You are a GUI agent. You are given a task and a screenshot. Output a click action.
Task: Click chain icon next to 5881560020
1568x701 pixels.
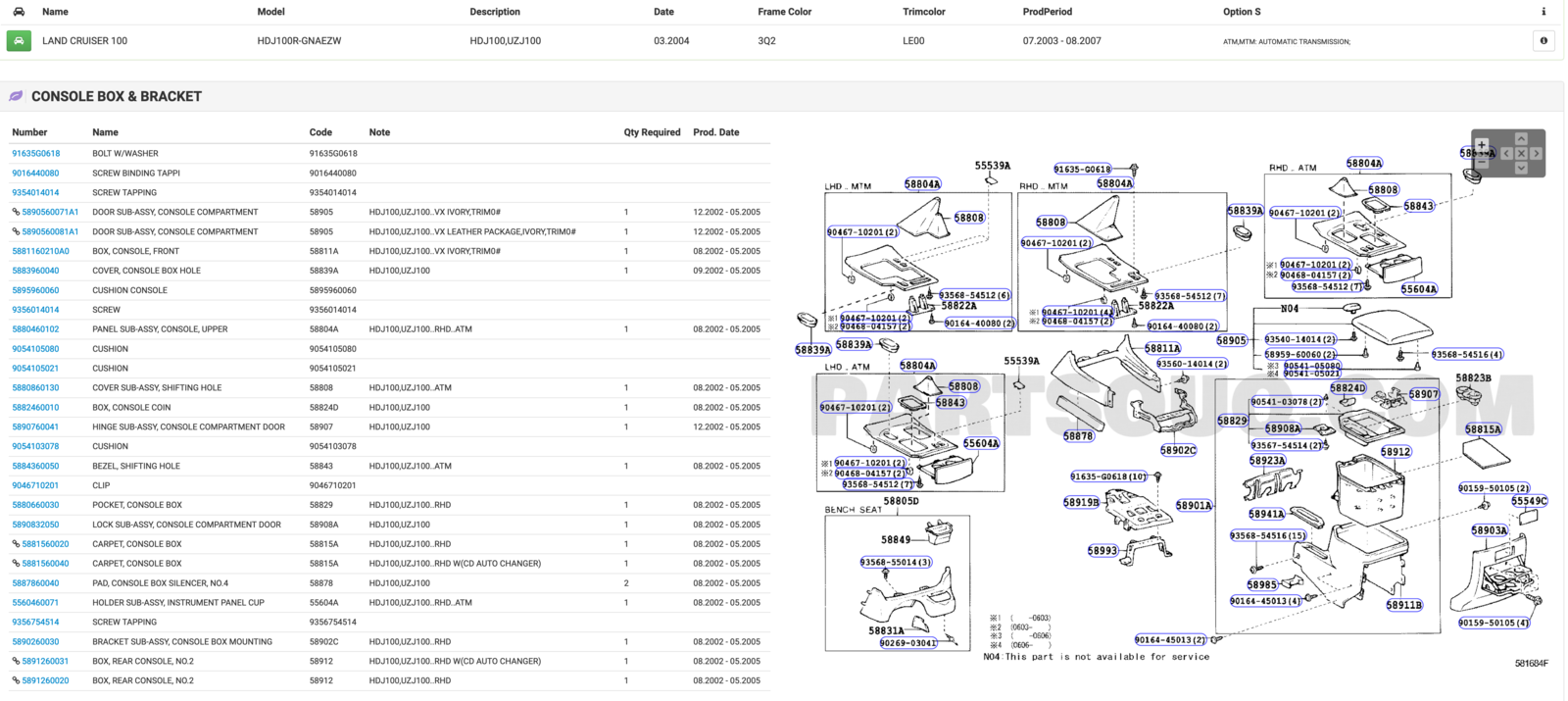[16, 544]
